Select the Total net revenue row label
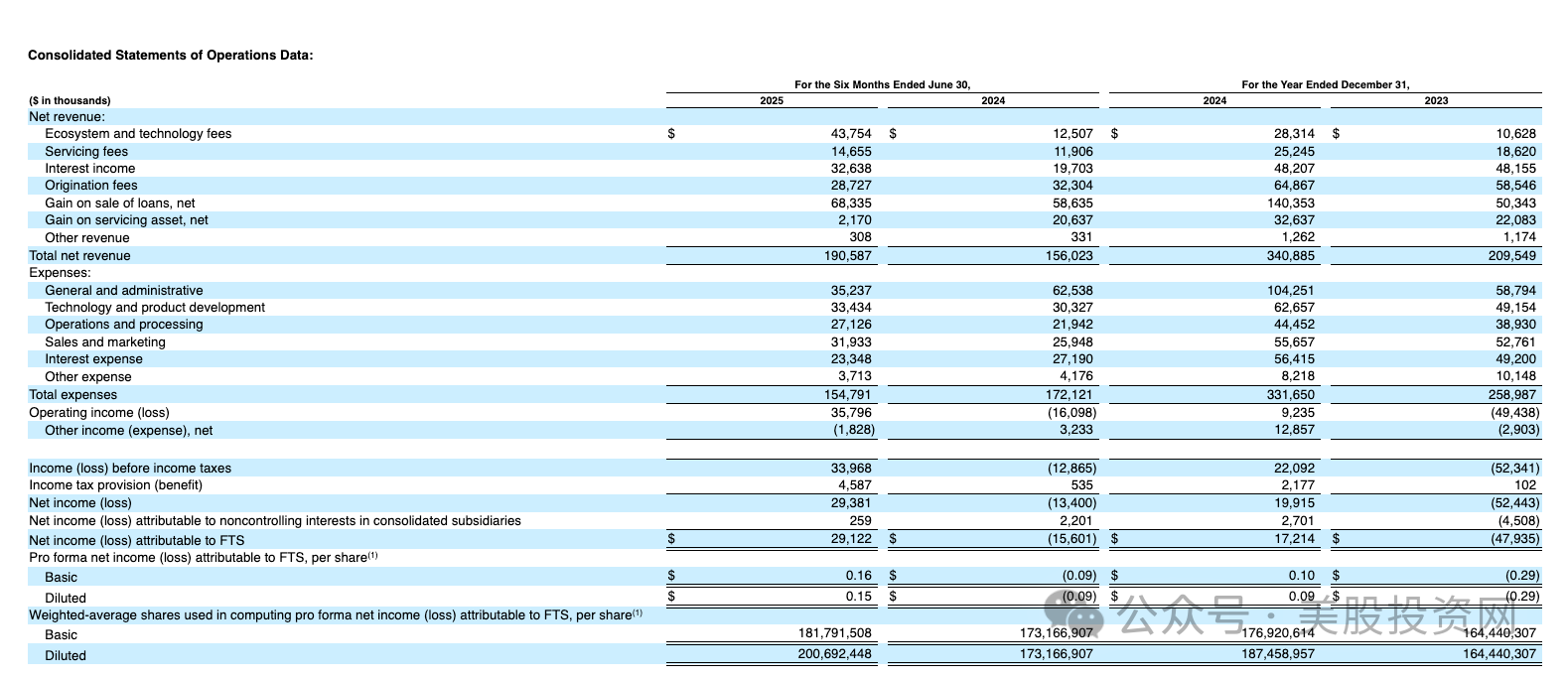 click(x=79, y=256)
